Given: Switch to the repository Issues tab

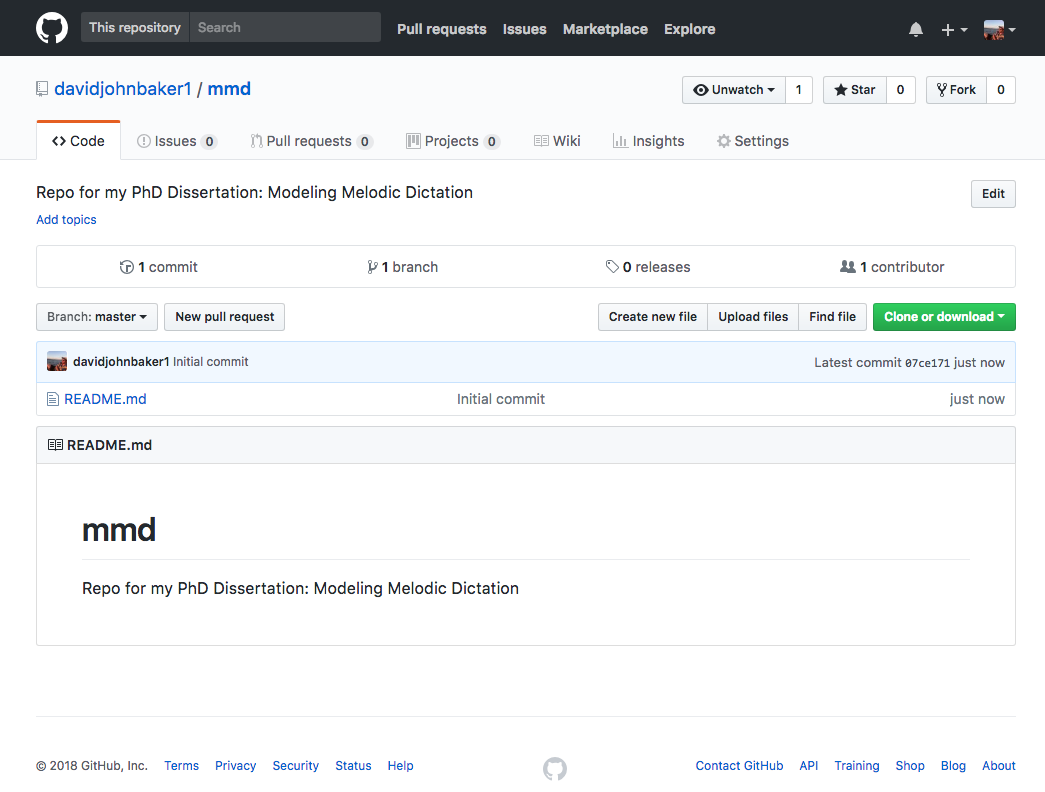Looking at the screenshot, I should click(x=177, y=141).
